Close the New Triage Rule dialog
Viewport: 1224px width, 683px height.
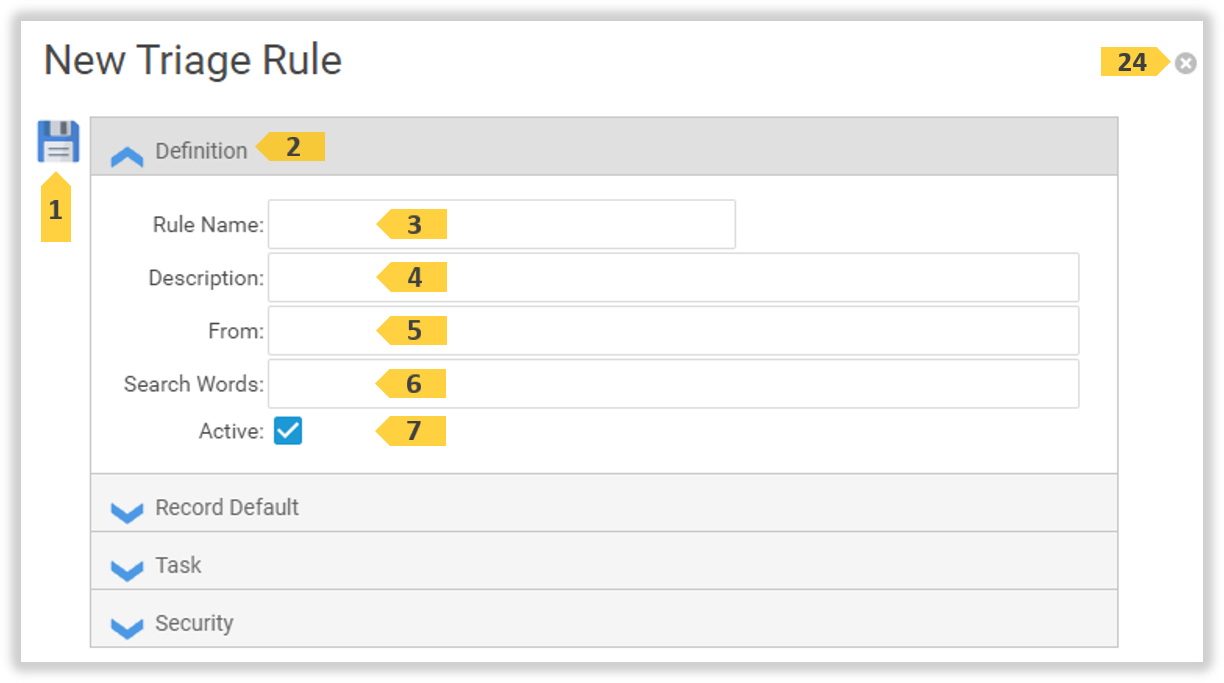click(x=1185, y=64)
